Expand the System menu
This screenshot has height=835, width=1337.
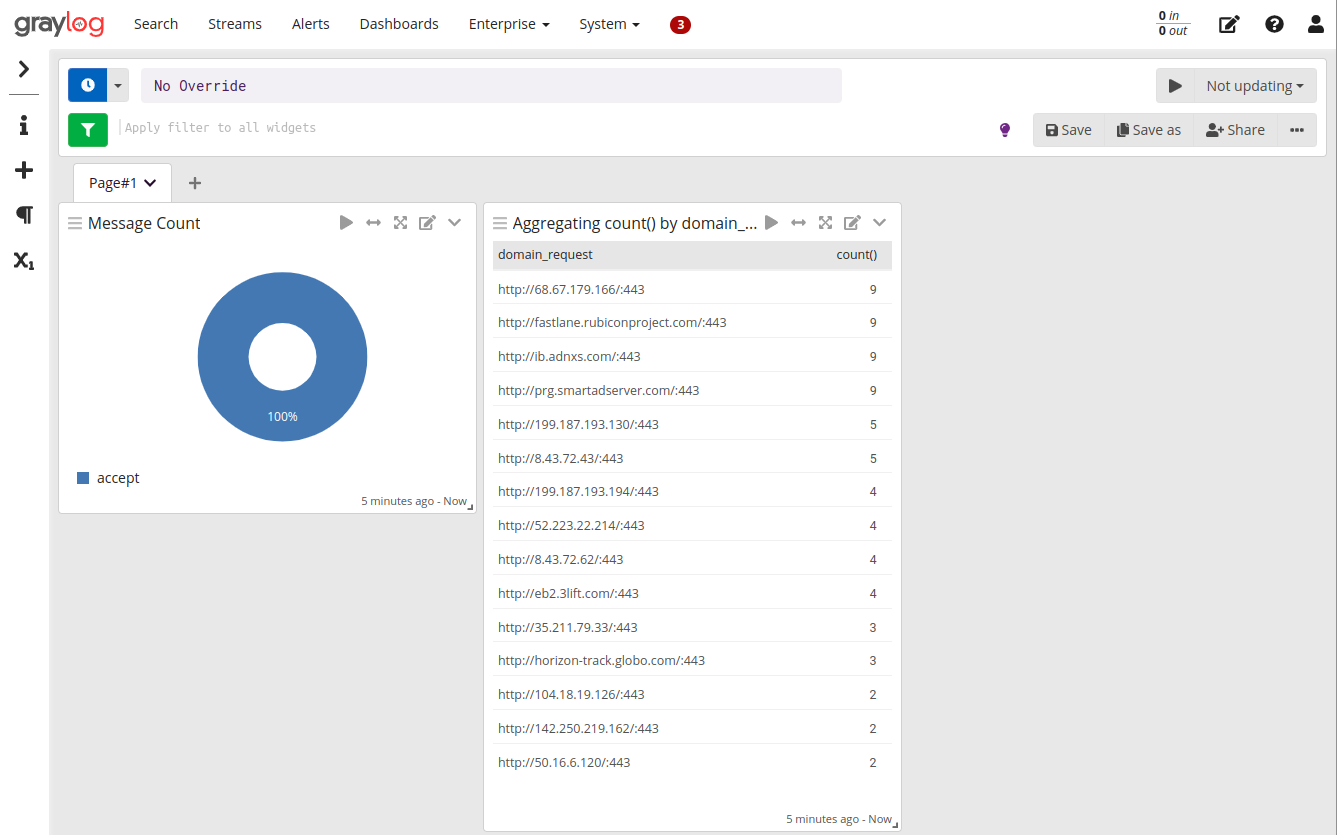(609, 24)
